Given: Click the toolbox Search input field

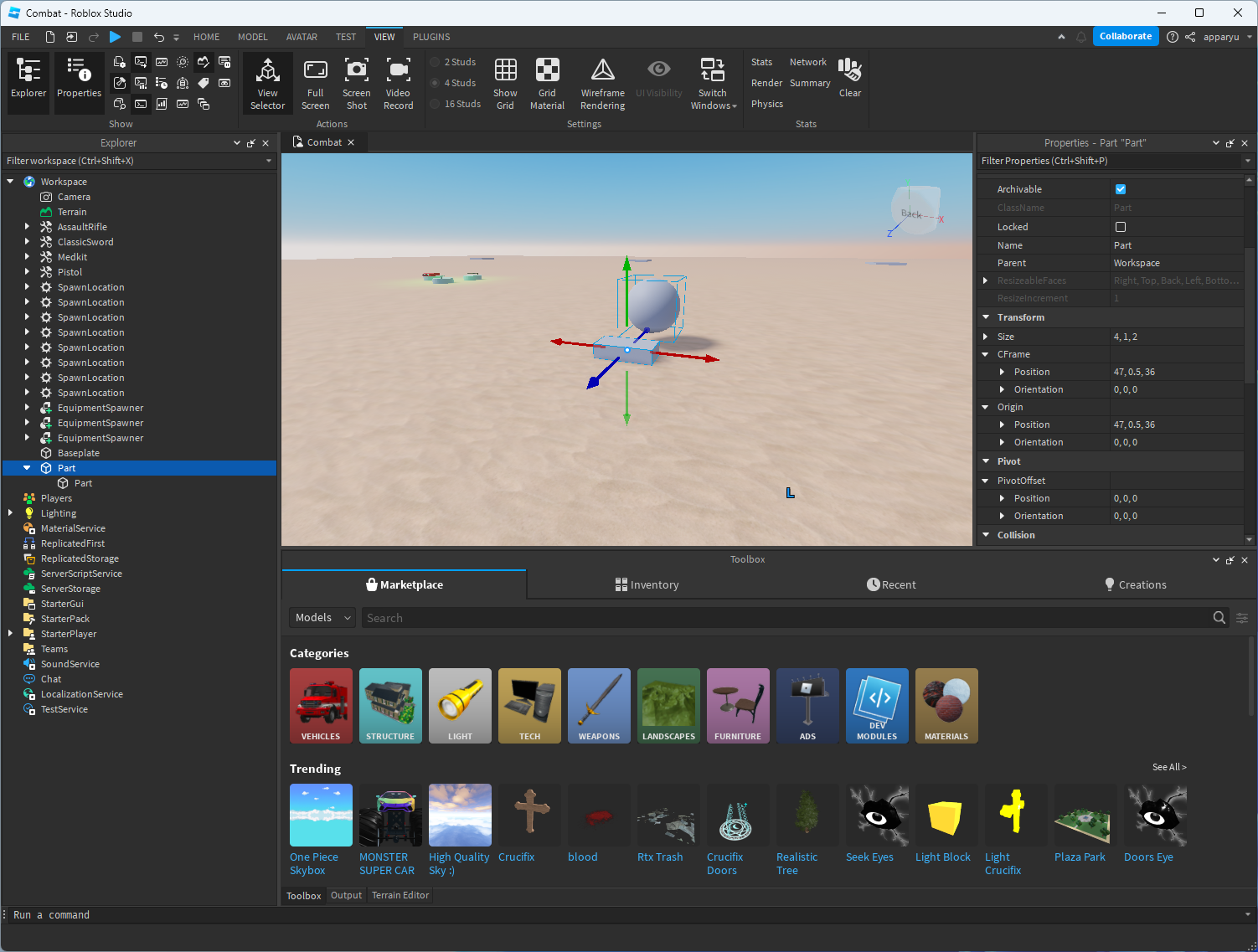Looking at the screenshot, I should coord(786,618).
